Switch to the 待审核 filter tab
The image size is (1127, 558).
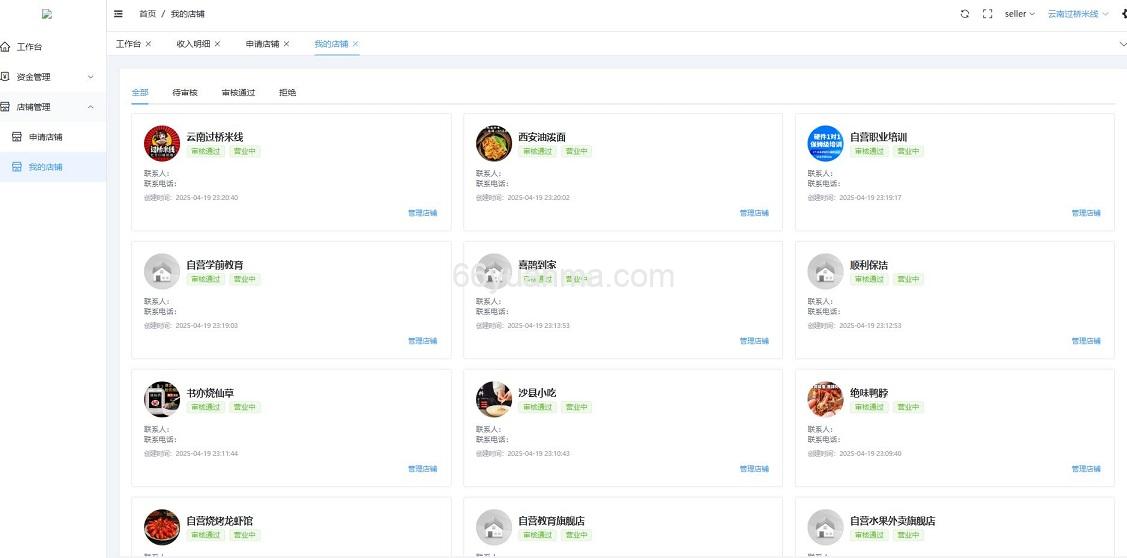pos(185,92)
